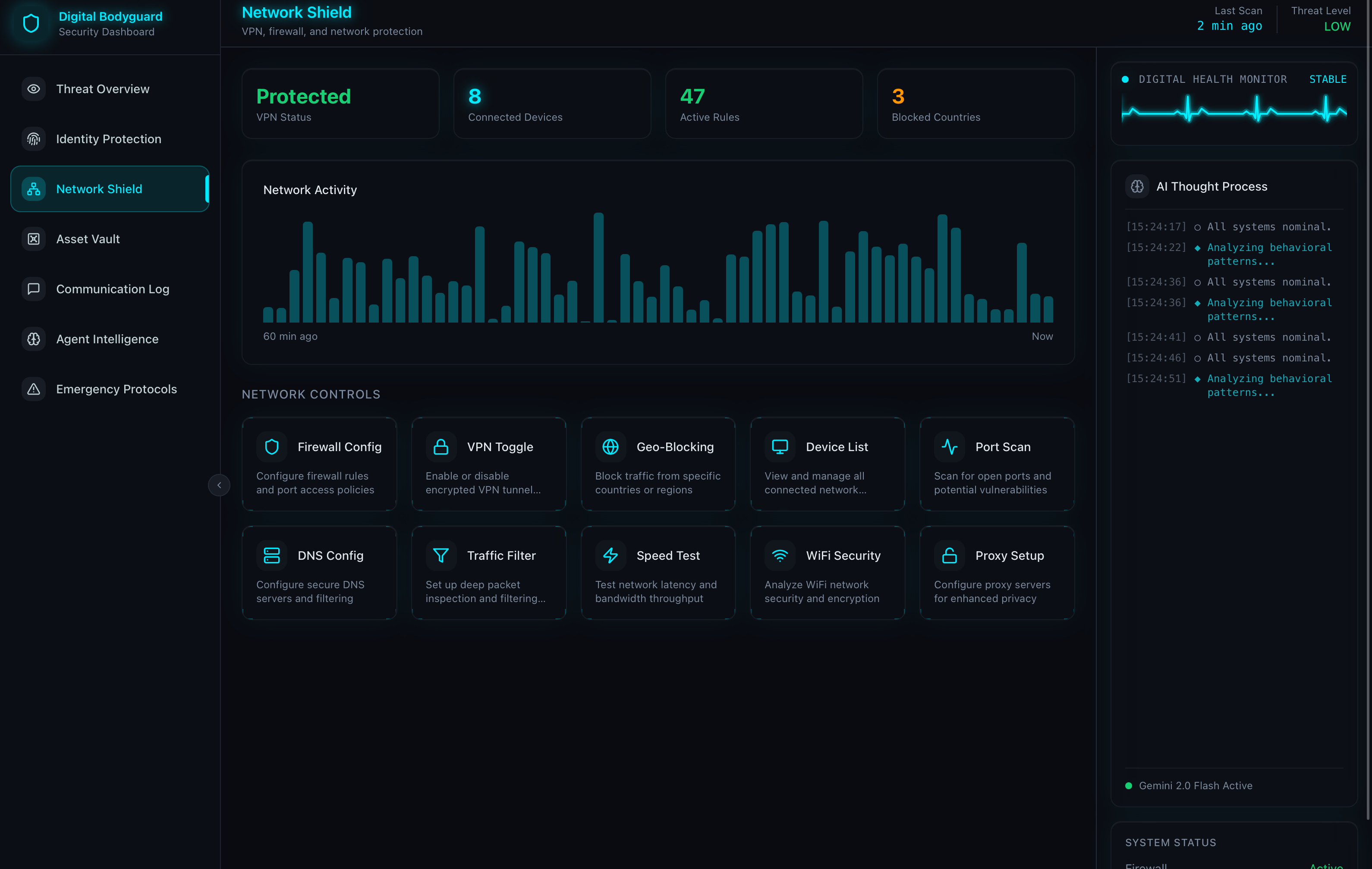
Task: Toggle the VPN via VPN Toggle card
Action: [x=488, y=464]
